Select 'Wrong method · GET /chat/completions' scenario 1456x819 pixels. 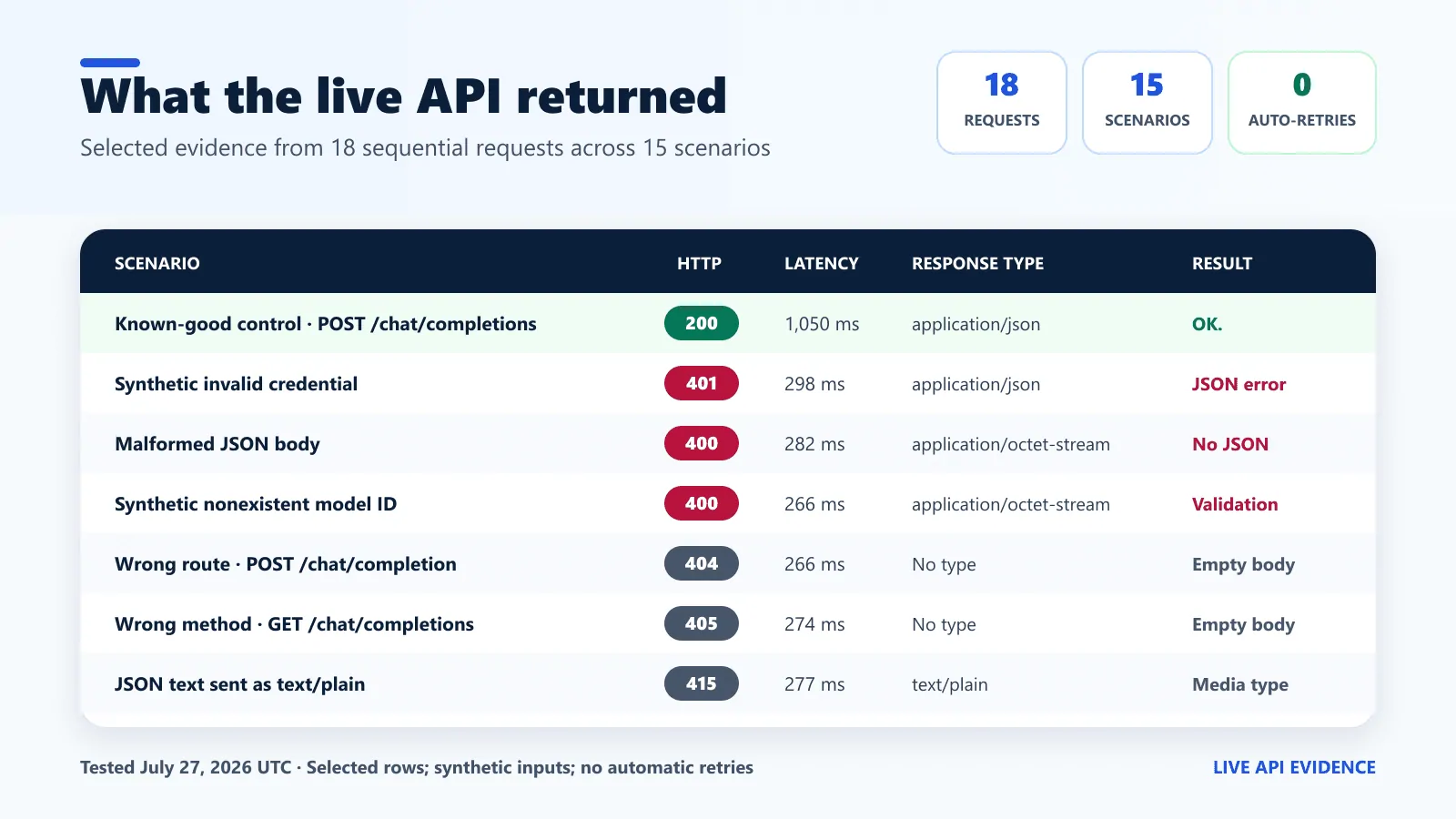tap(295, 624)
